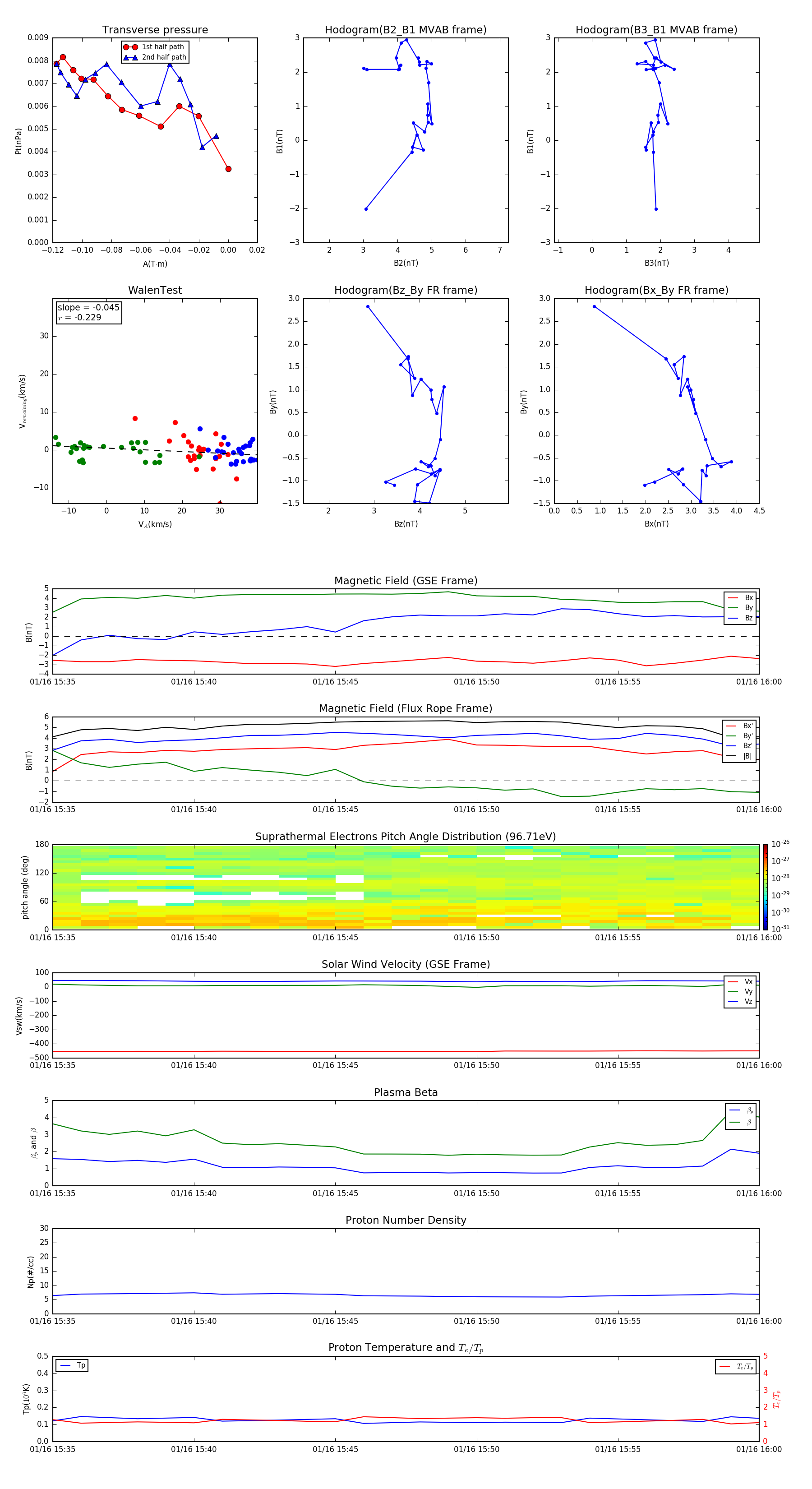The height and width of the screenshot is (1489, 812).
Task: Select 'Vx' in the velocity legend
Action: (740, 981)
